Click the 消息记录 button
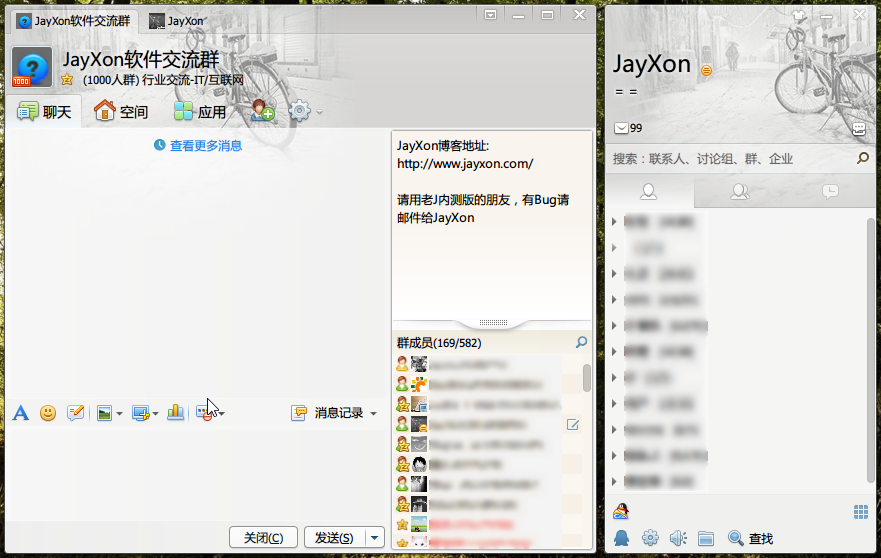The height and width of the screenshot is (558, 881). [339, 413]
